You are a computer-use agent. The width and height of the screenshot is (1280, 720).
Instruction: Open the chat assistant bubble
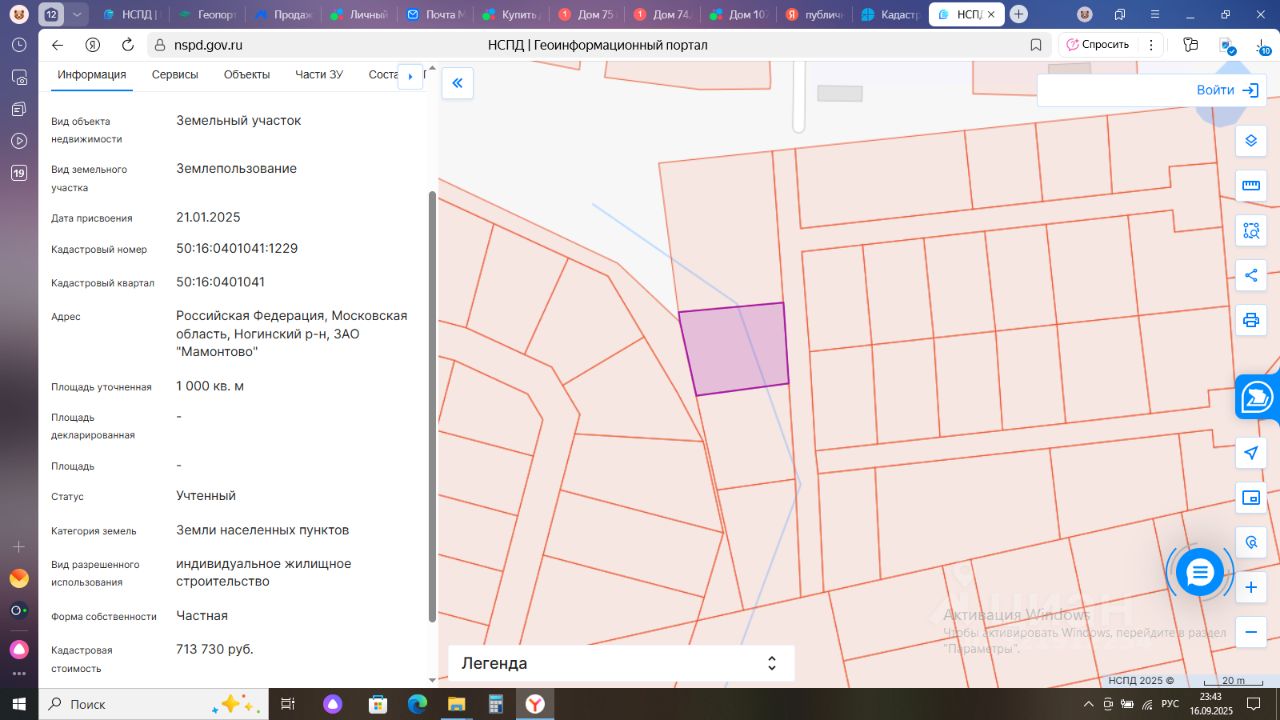1199,572
